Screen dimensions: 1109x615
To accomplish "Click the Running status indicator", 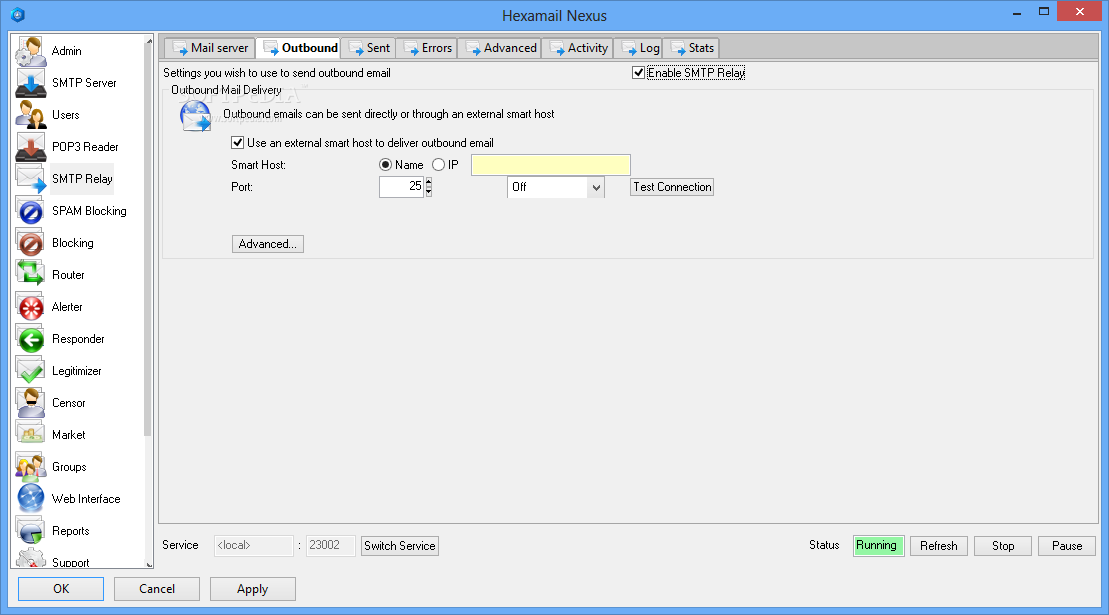I will point(878,546).
